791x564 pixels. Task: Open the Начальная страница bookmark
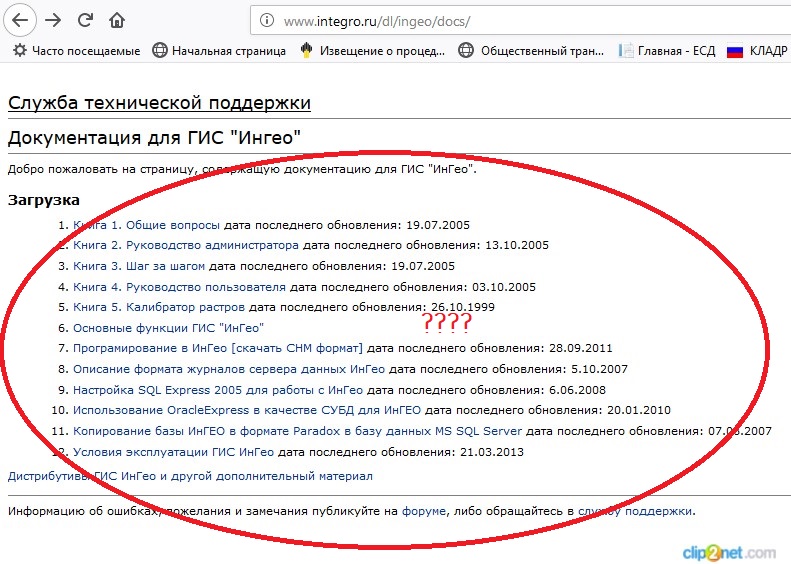(x=219, y=50)
